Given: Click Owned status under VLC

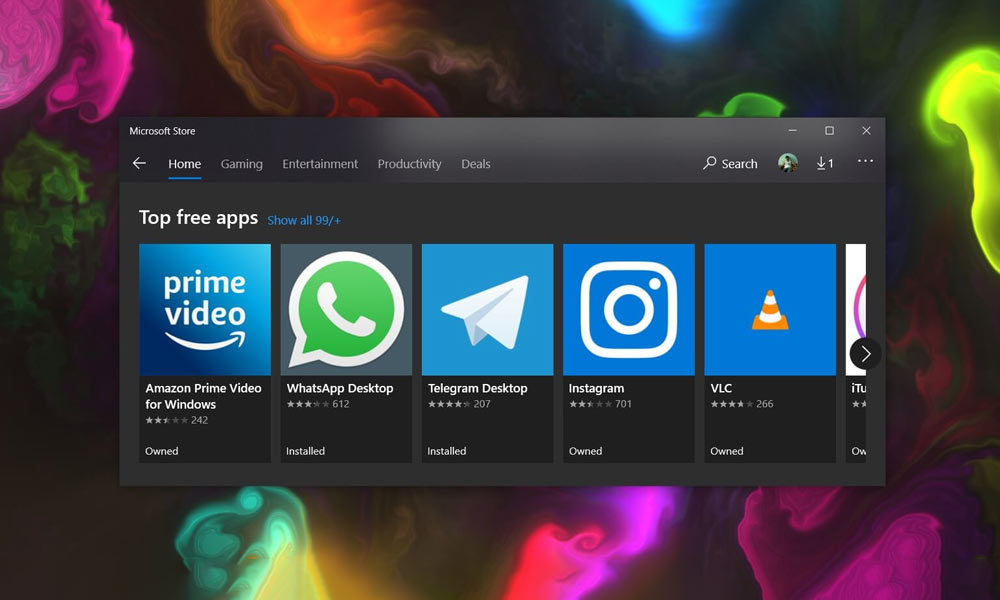Looking at the screenshot, I should pyautogui.click(x=727, y=451).
